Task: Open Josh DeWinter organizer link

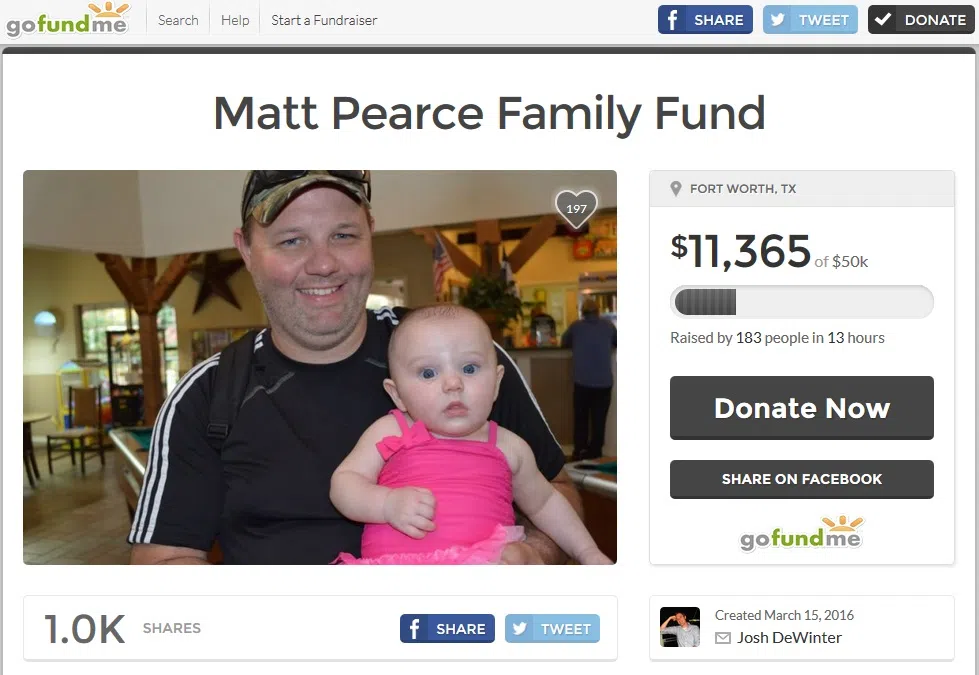Action: point(789,638)
